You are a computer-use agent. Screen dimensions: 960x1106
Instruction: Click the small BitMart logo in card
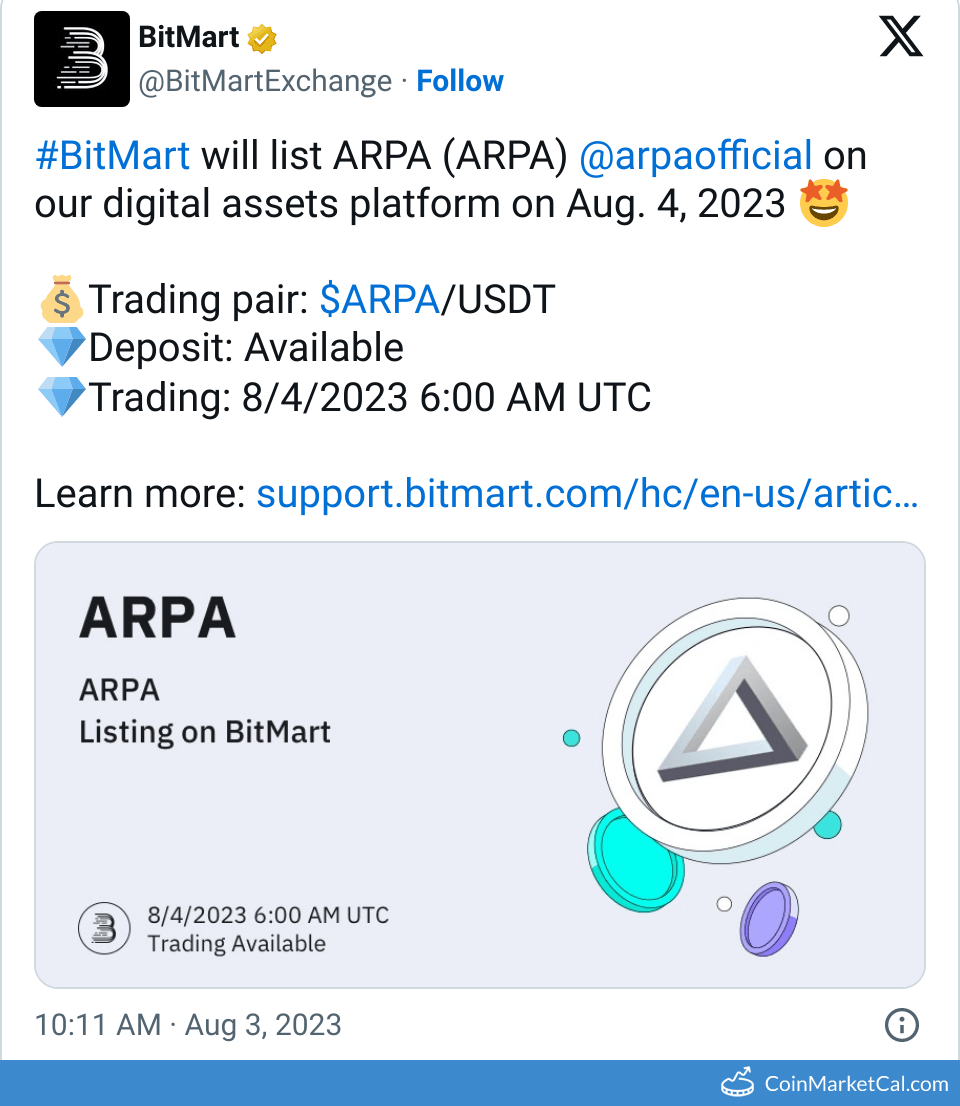[105, 928]
